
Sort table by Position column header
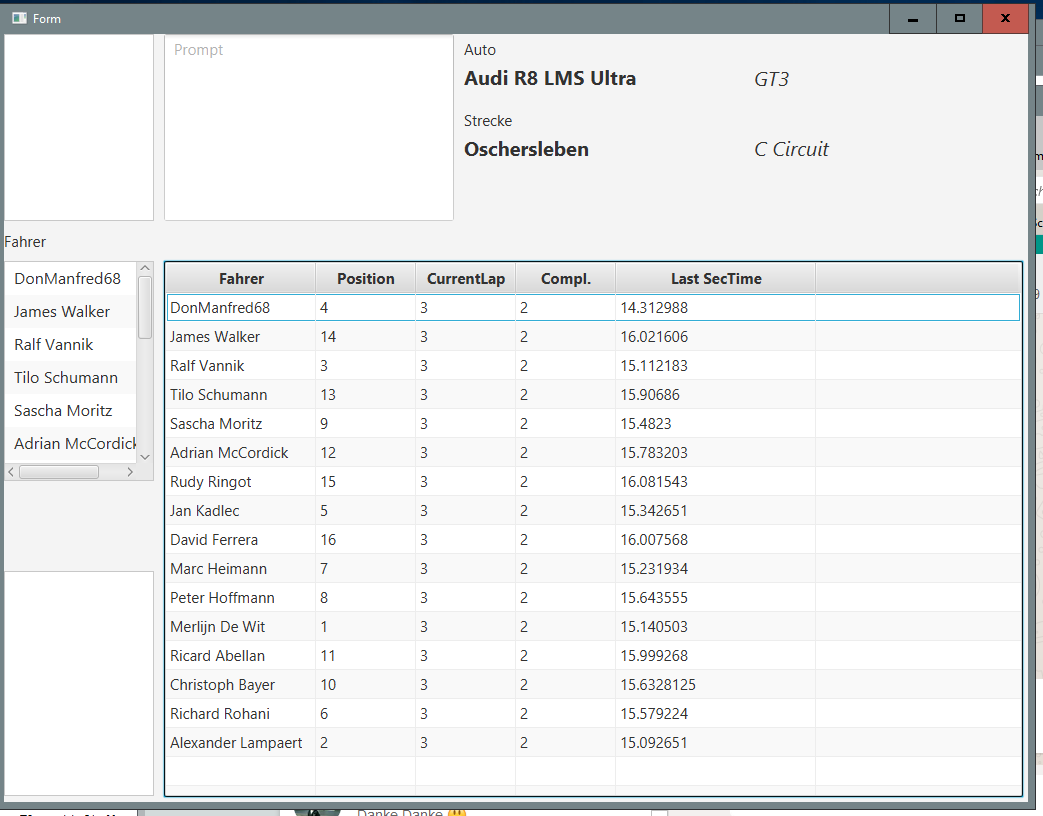365,279
